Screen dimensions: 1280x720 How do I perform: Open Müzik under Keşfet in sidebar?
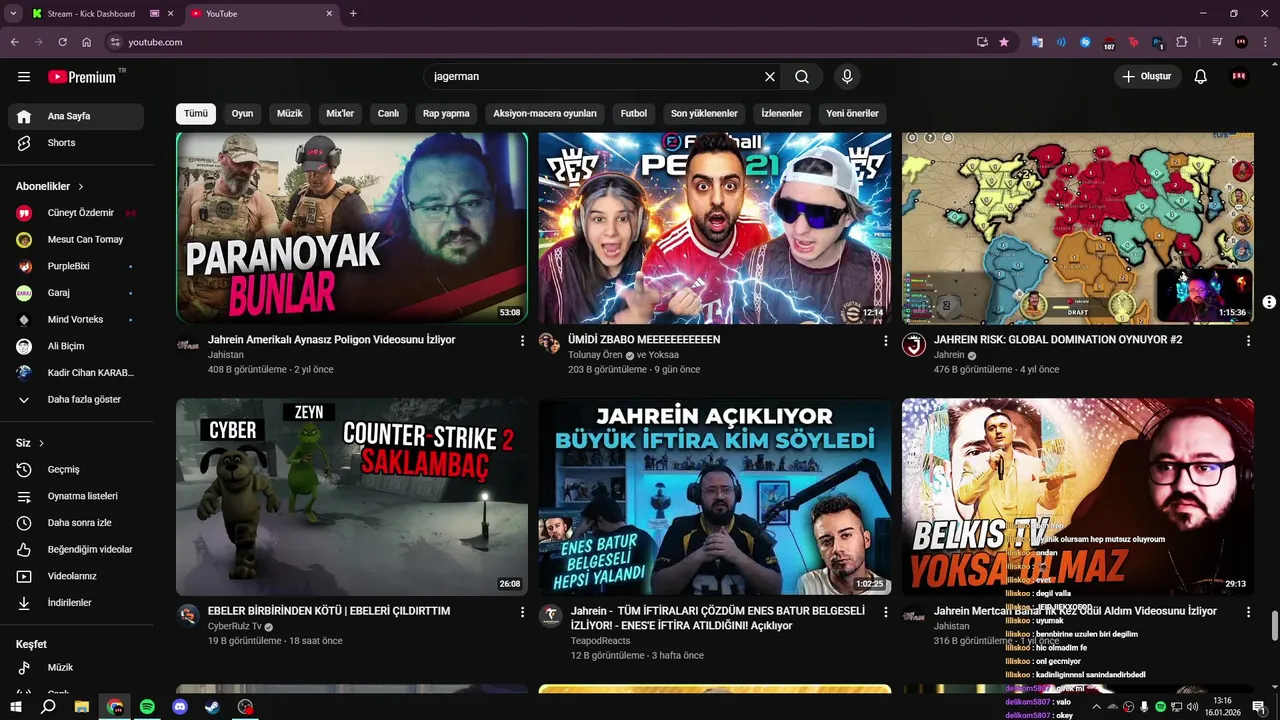click(x=76, y=667)
